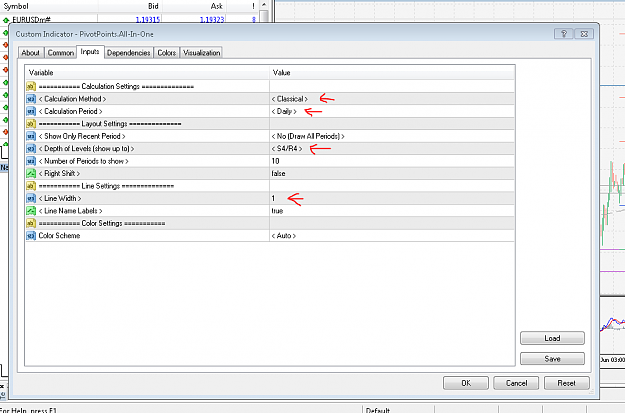Viewport: 625px width, 413px height.
Task: Select the Line Name Labels variable label
Action: pyautogui.click(x=71, y=210)
